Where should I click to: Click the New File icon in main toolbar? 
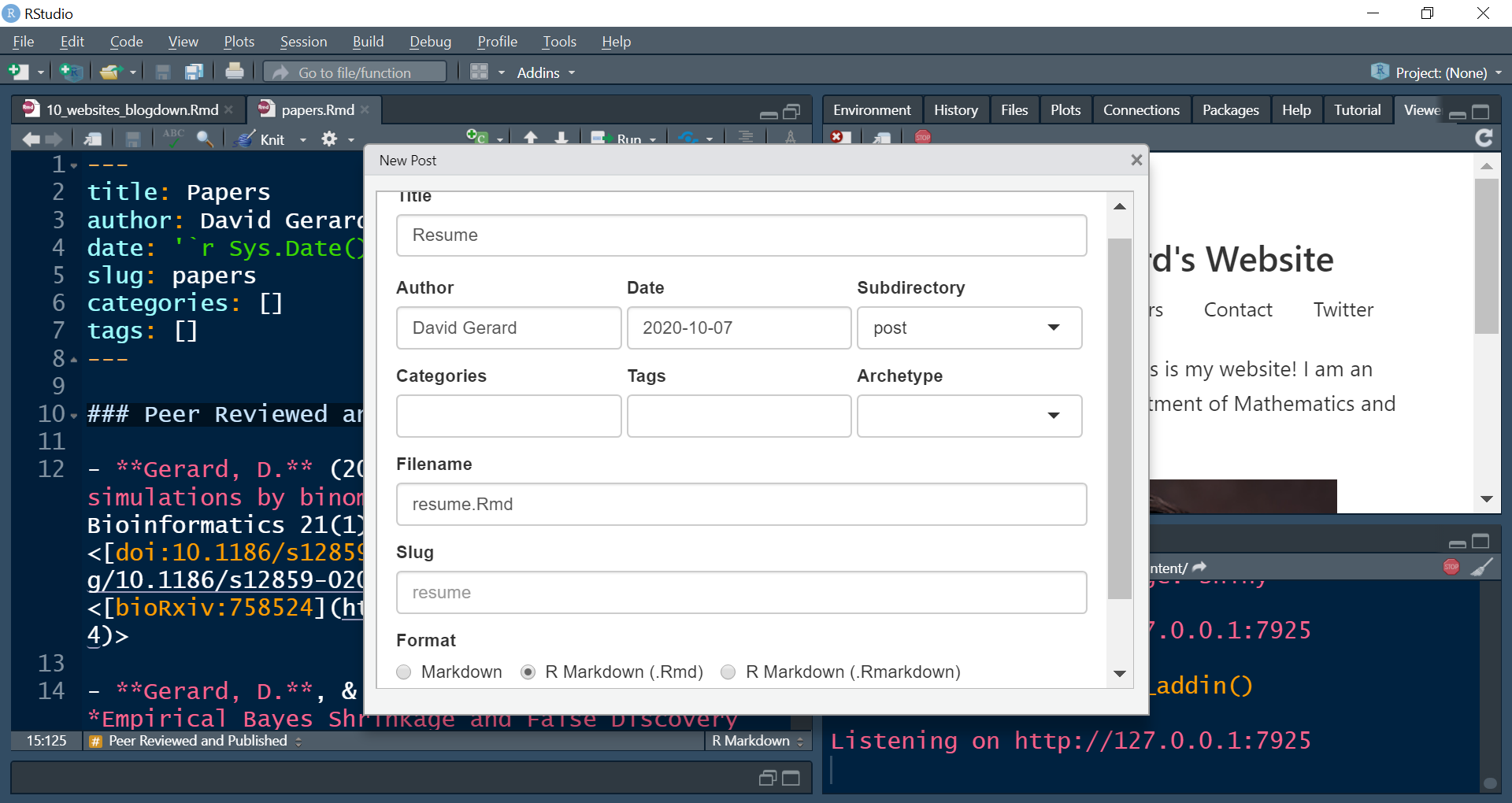pyautogui.click(x=18, y=72)
